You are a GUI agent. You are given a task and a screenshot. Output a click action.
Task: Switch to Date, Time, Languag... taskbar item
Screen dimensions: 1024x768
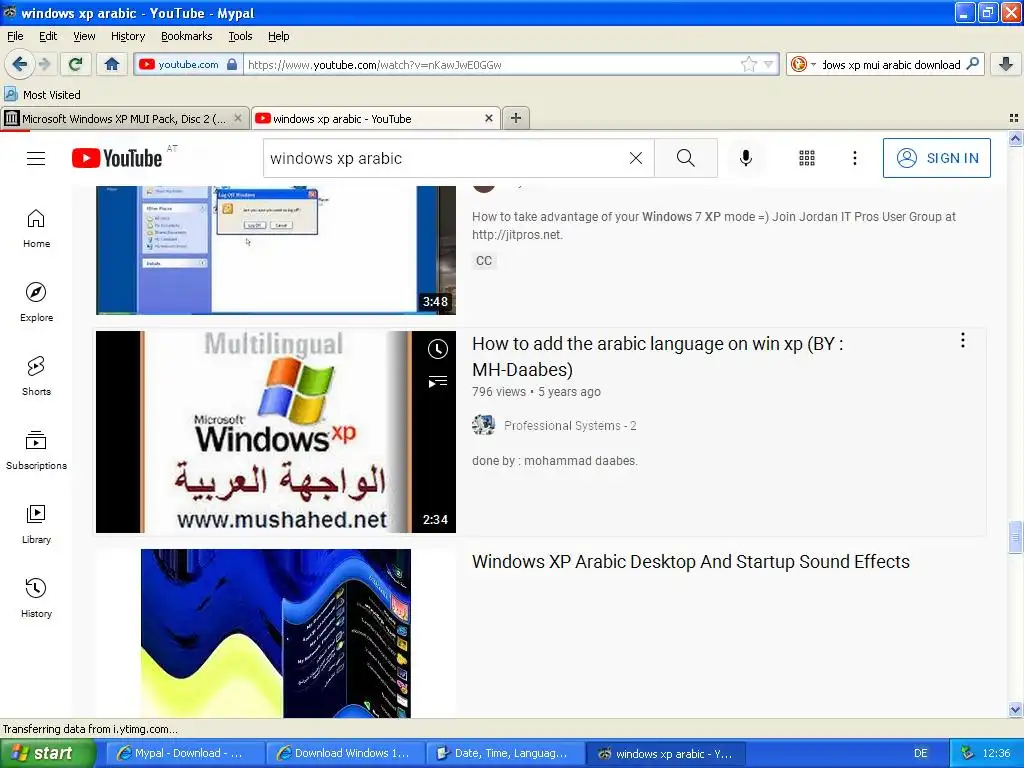click(x=505, y=753)
